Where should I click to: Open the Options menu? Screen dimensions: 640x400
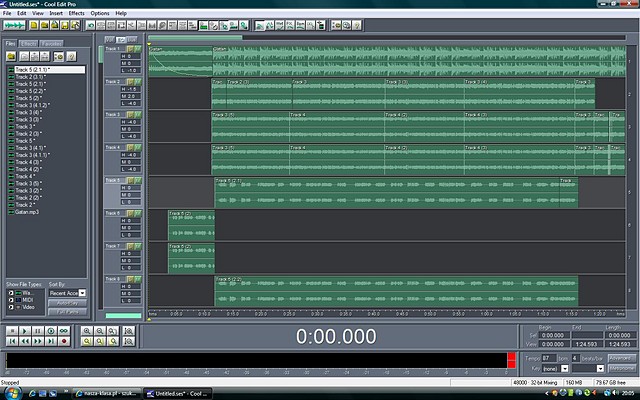pyautogui.click(x=100, y=13)
